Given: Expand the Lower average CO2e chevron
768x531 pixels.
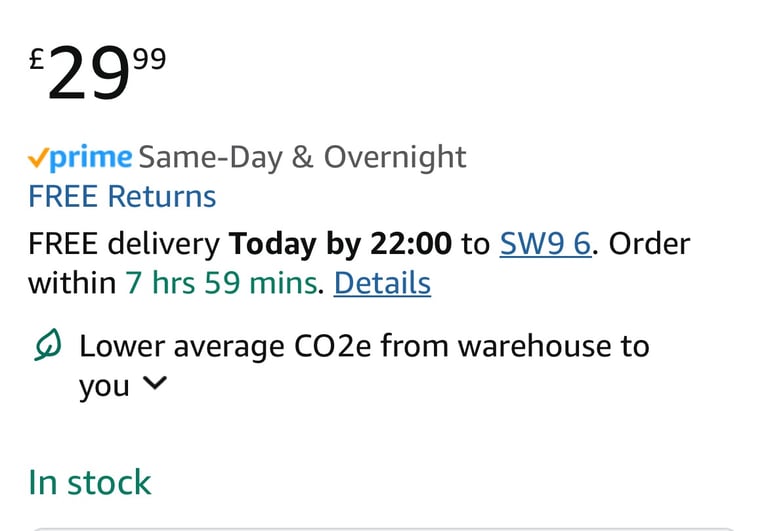Looking at the screenshot, I should click(155, 383).
